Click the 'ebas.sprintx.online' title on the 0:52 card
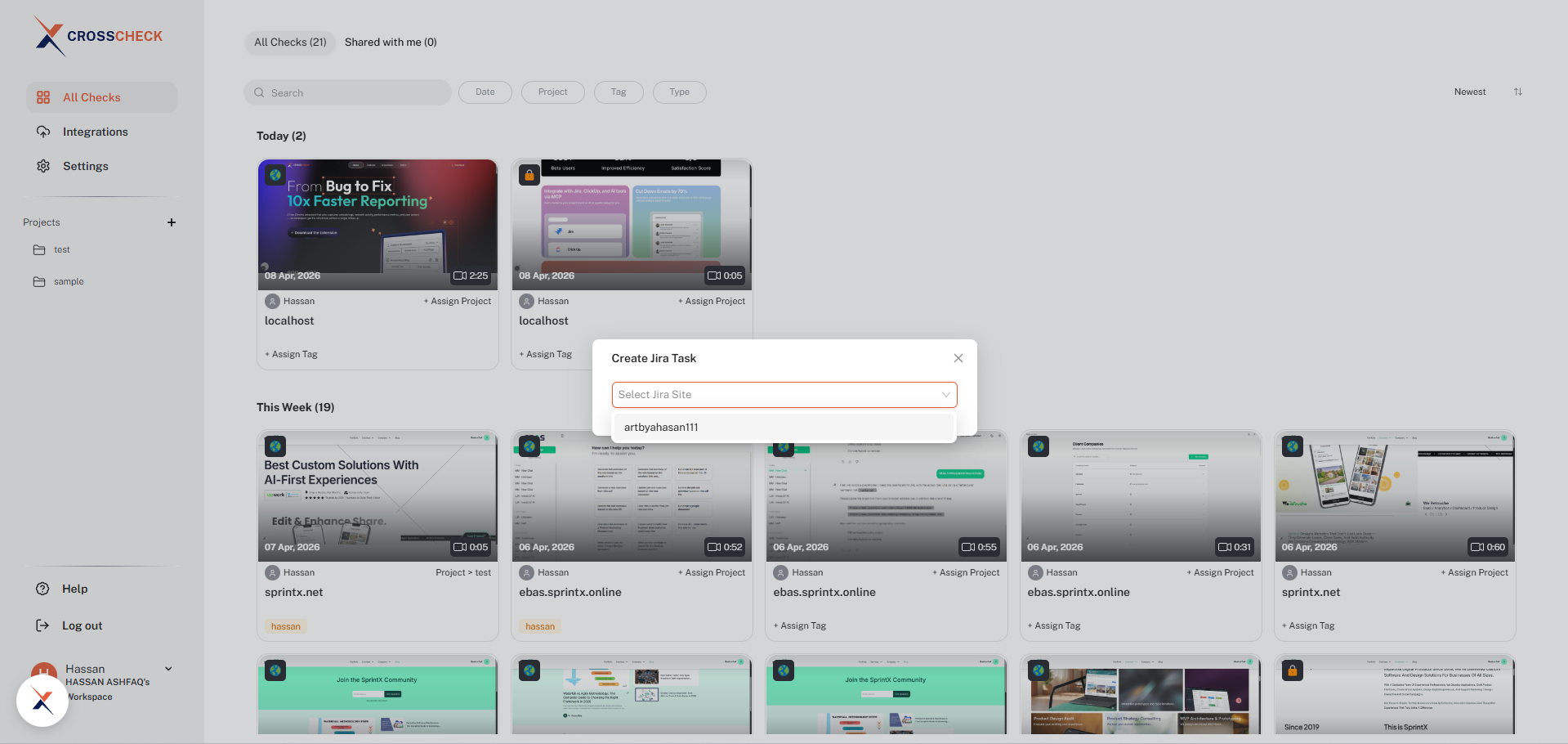 tap(570, 592)
